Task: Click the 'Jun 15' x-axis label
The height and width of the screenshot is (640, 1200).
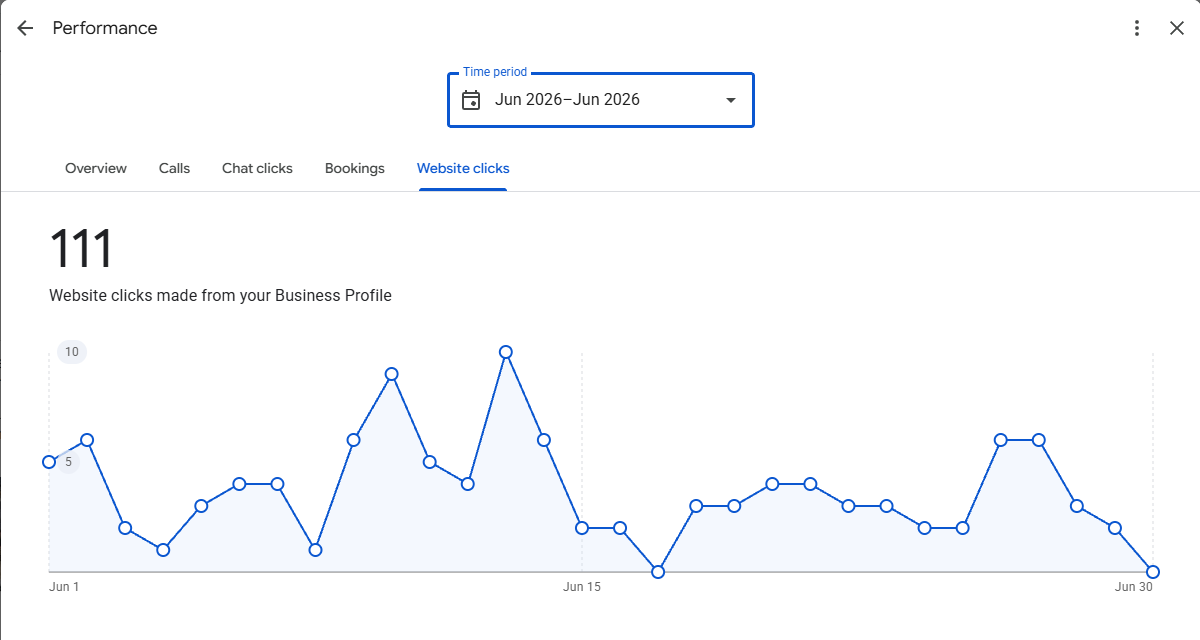Action: [x=582, y=587]
